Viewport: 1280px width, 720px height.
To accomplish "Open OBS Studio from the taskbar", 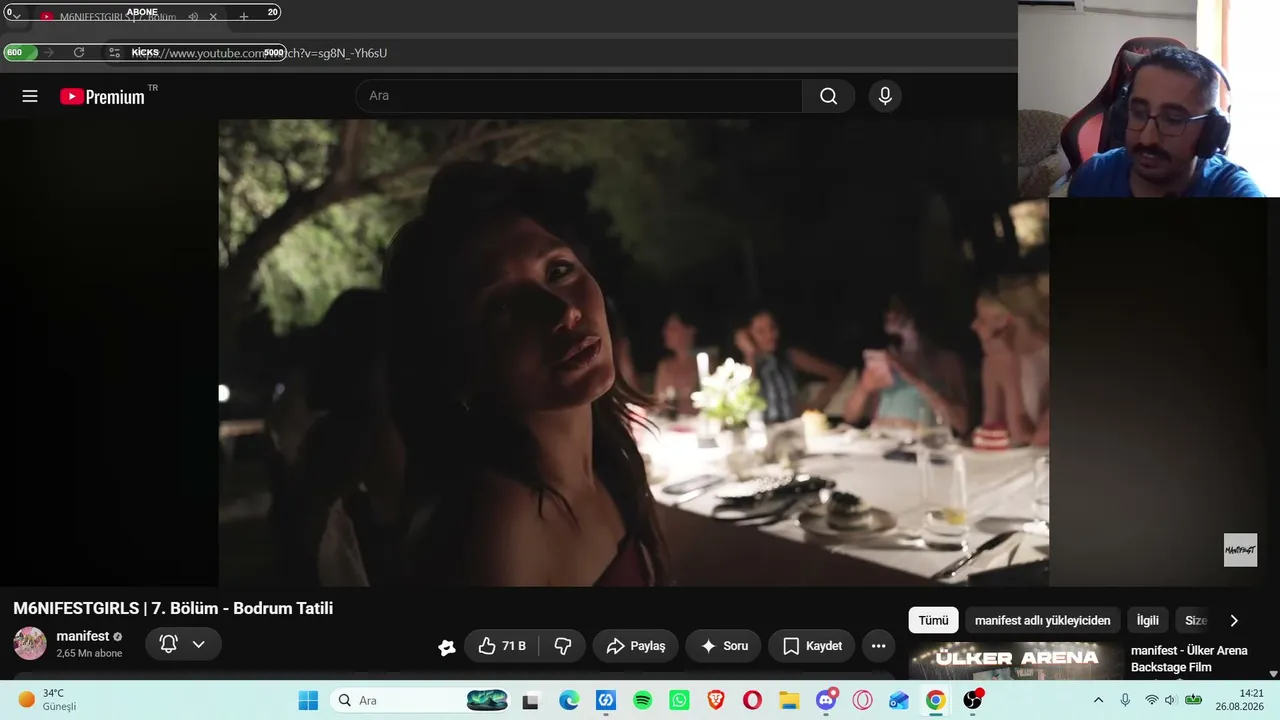I will point(973,700).
